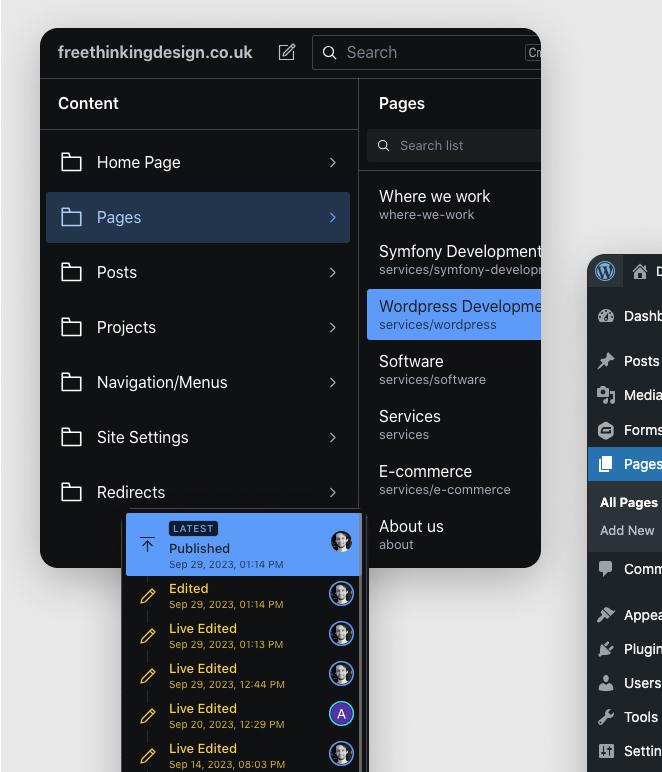
Task: Select Live Edited revision from Sep 20
Action: click(x=243, y=716)
